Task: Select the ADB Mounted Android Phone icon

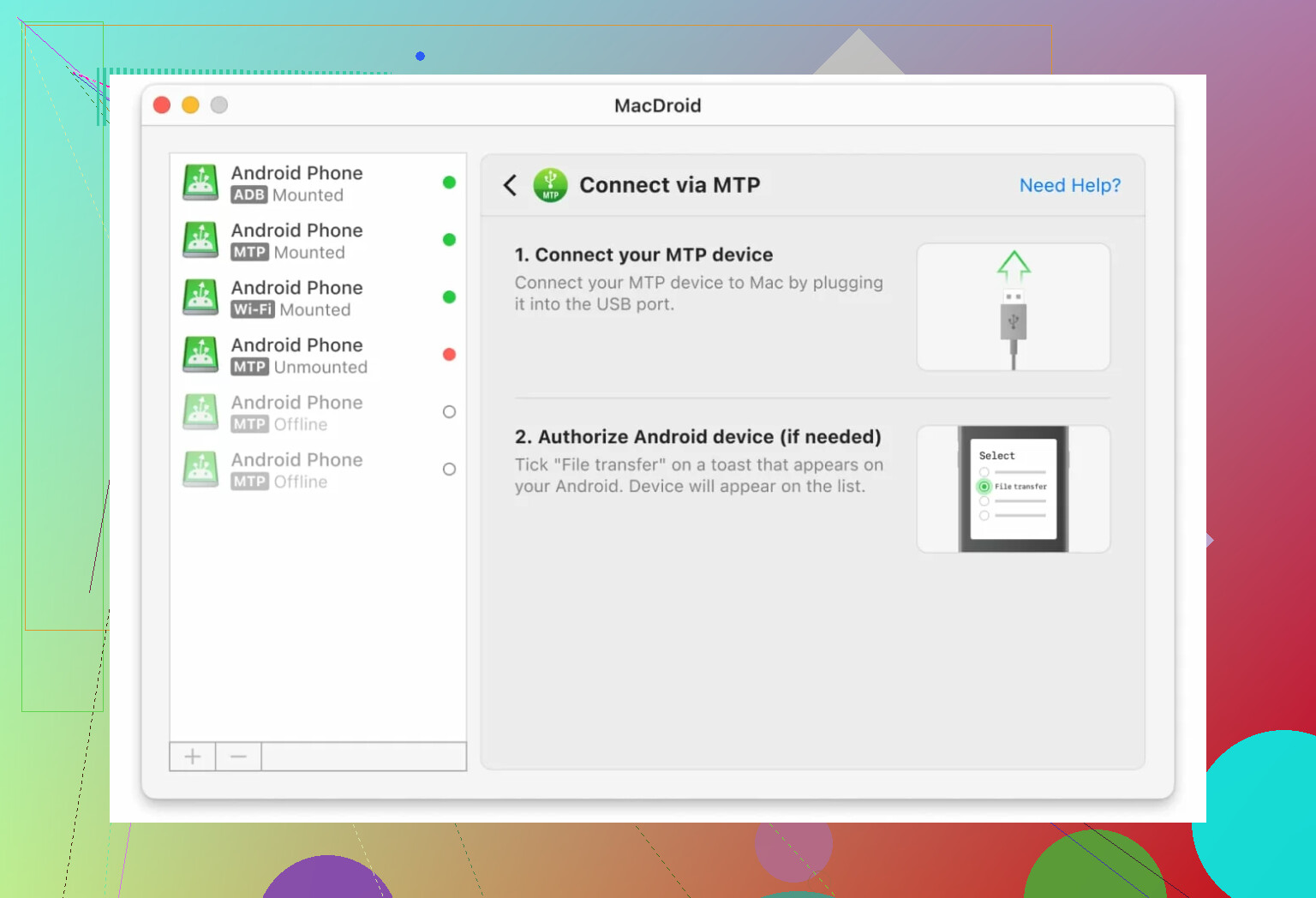Action: (x=200, y=183)
